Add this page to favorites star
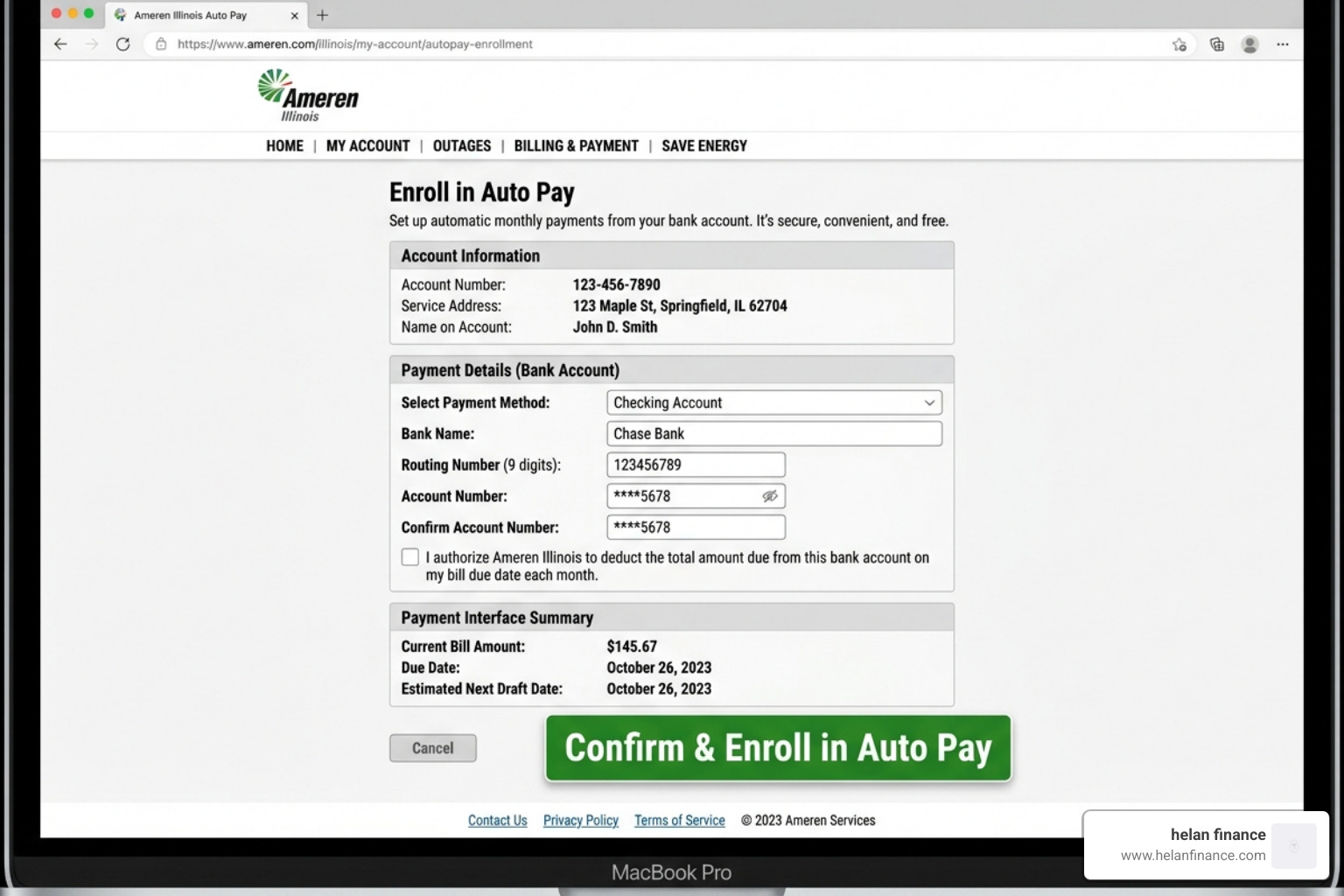This screenshot has width=1344, height=896. pos(1179,44)
